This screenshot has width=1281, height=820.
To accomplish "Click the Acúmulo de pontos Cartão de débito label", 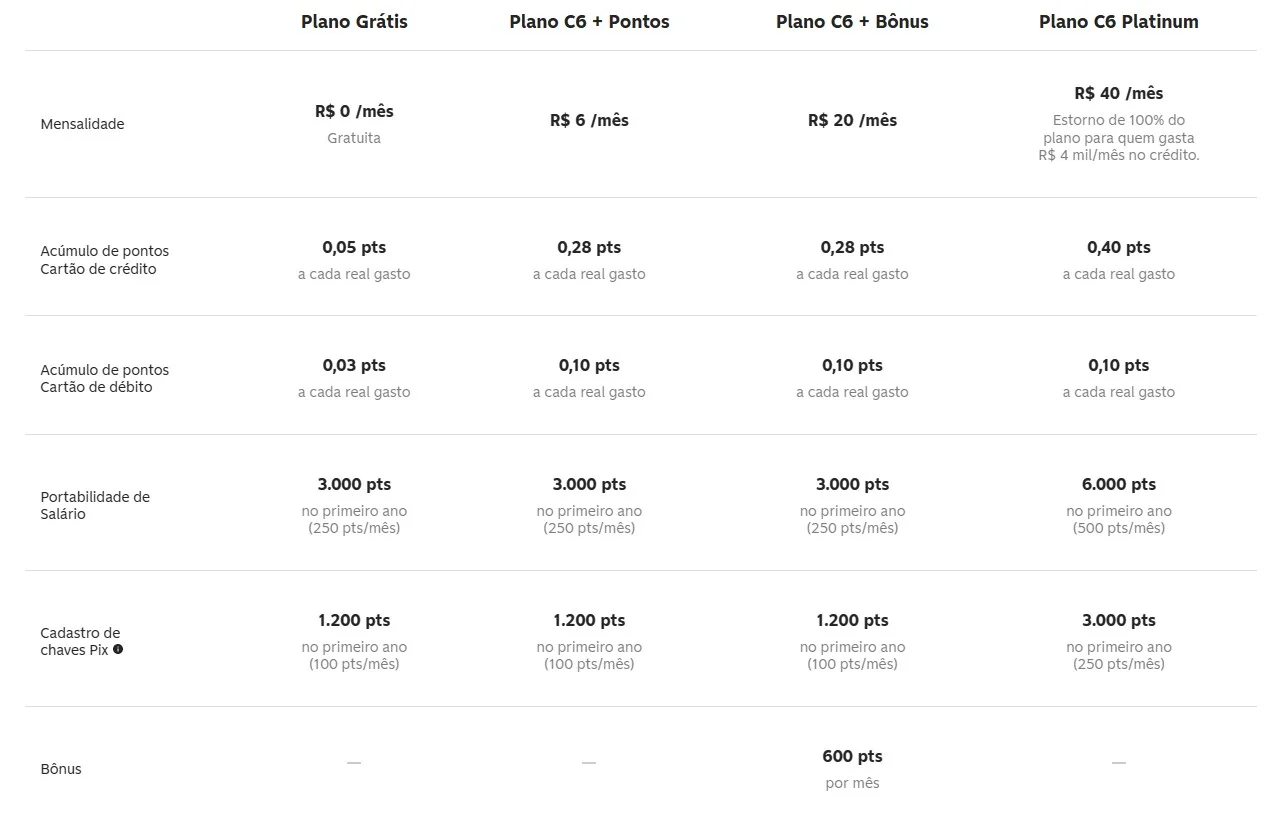I will point(105,378).
